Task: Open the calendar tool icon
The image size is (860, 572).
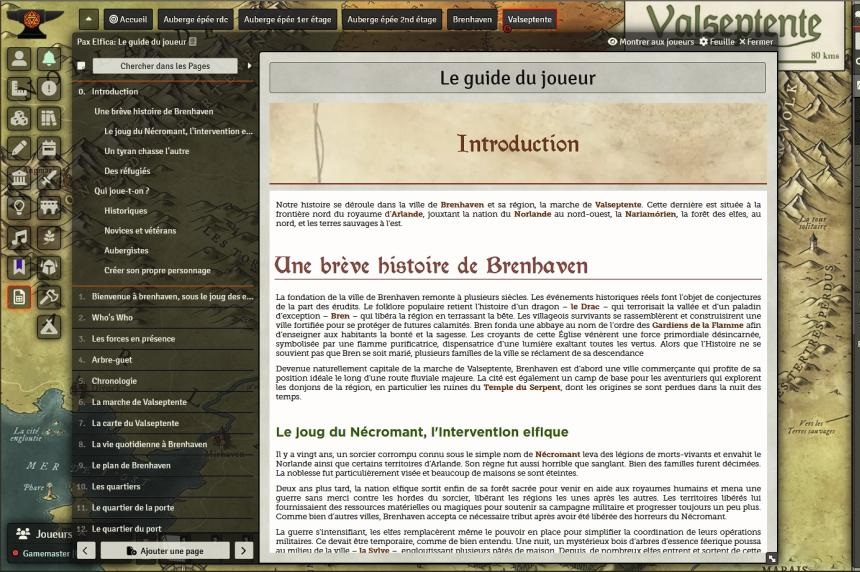Action: pyautogui.click(x=49, y=148)
